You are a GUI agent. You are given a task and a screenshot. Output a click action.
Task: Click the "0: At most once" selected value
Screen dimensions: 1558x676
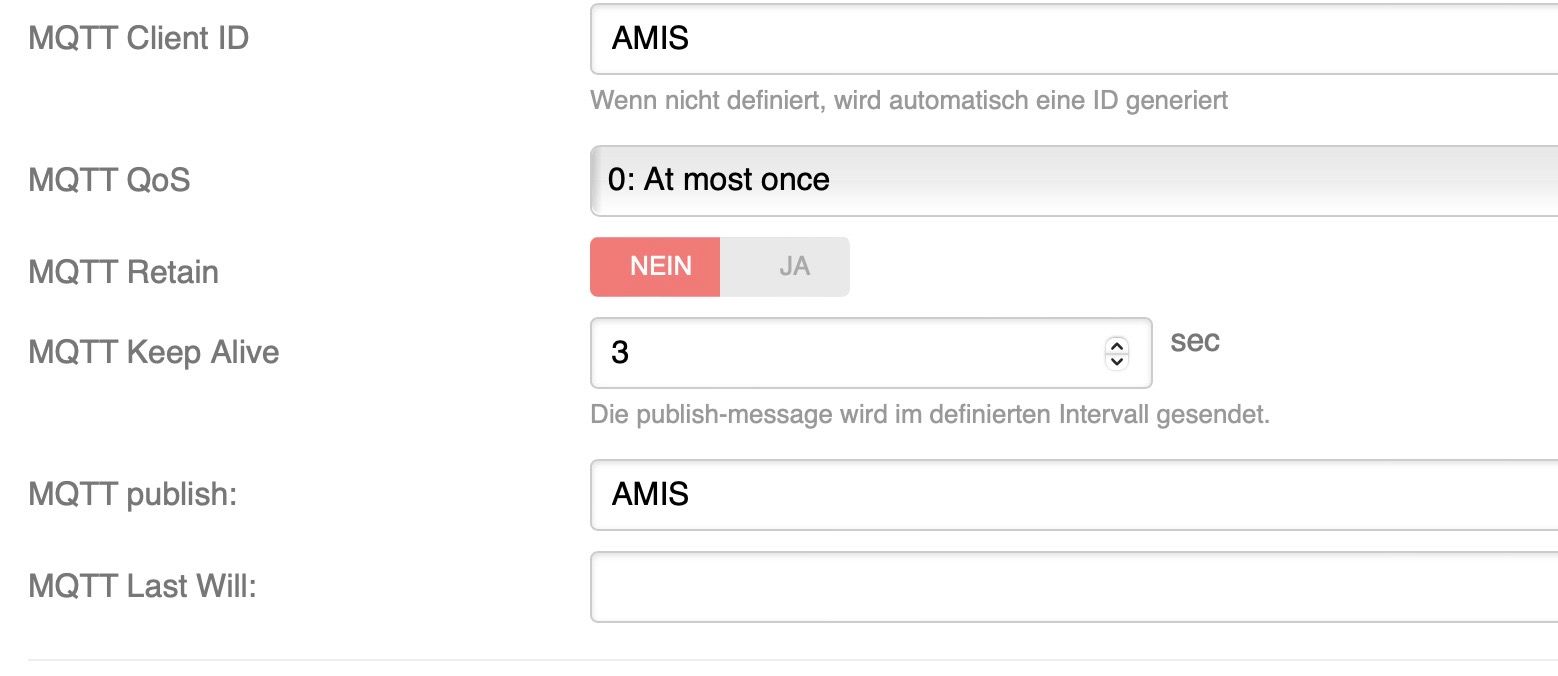point(719,180)
